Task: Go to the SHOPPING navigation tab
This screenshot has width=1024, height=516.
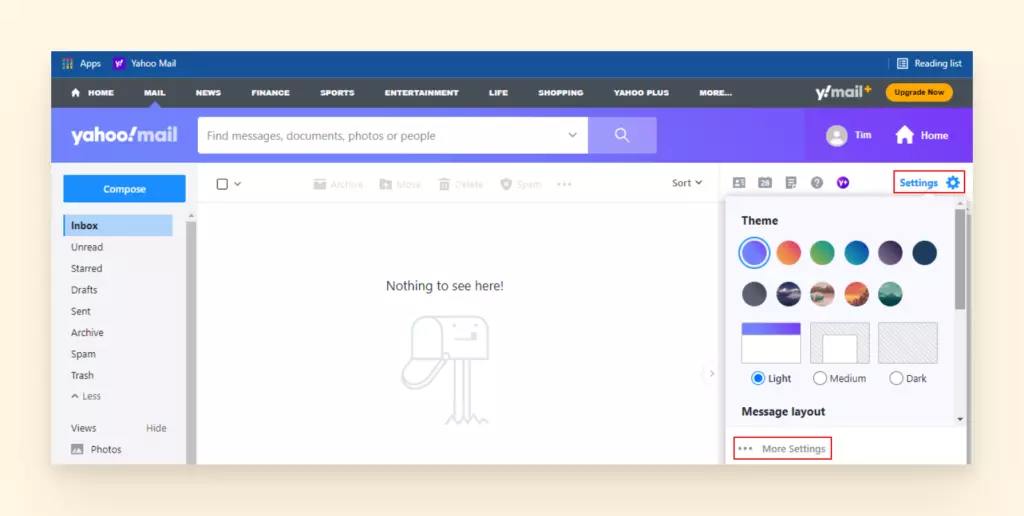Action: tap(560, 93)
